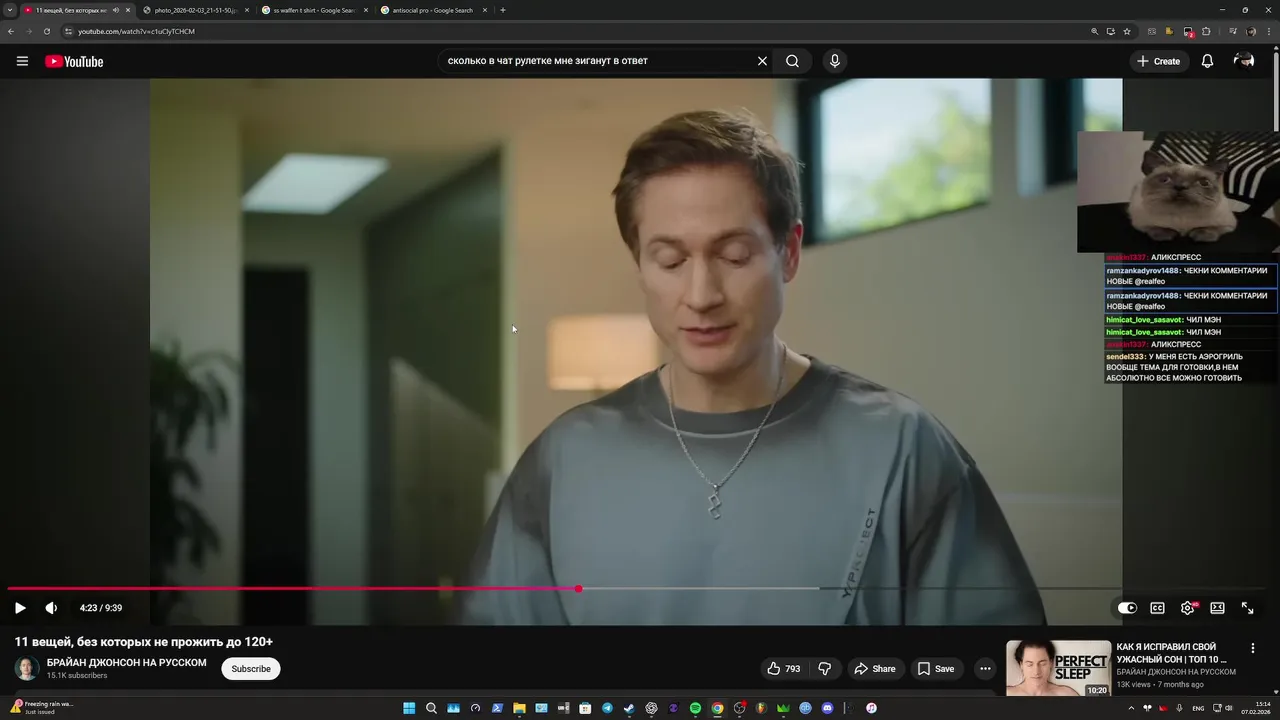Open File Explorer from the taskbar
The height and width of the screenshot is (720, 1280).
click(x=519, y=708)
